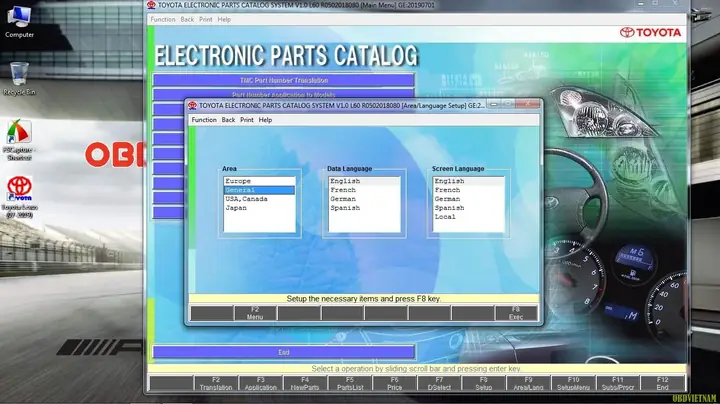
Task: Select the Toyota Lexus desktop shortcut
Action: pos(19,196)
